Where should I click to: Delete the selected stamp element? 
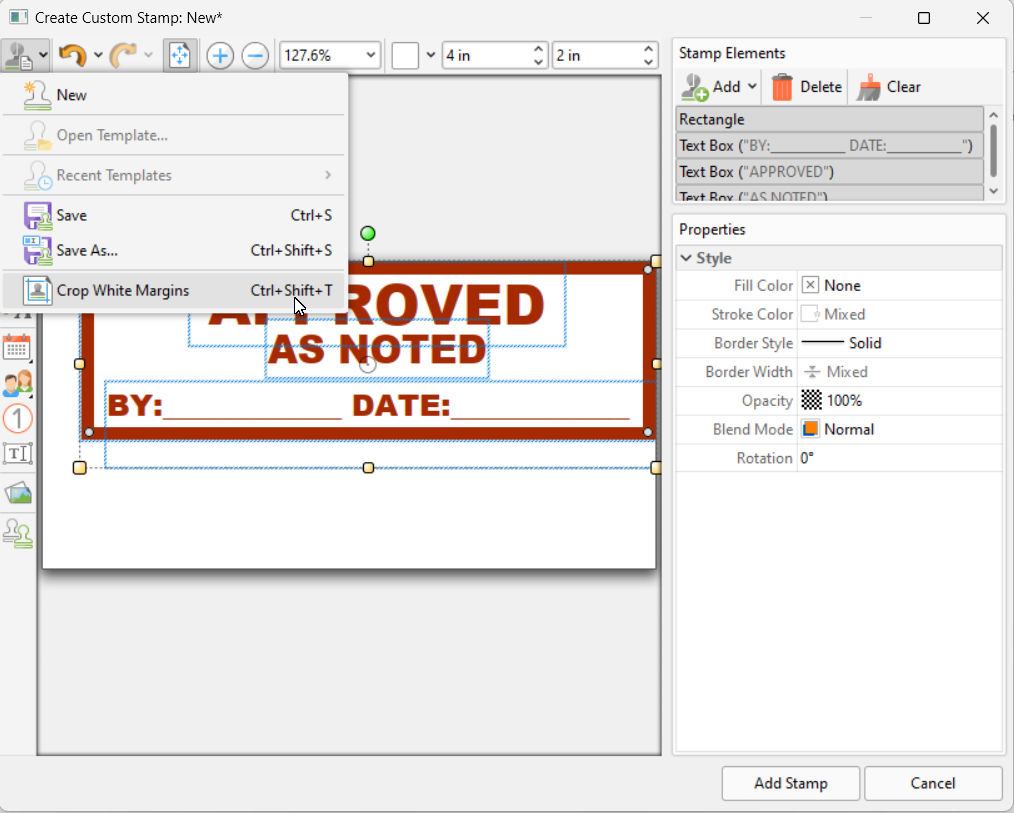click(x=805, y=87)
